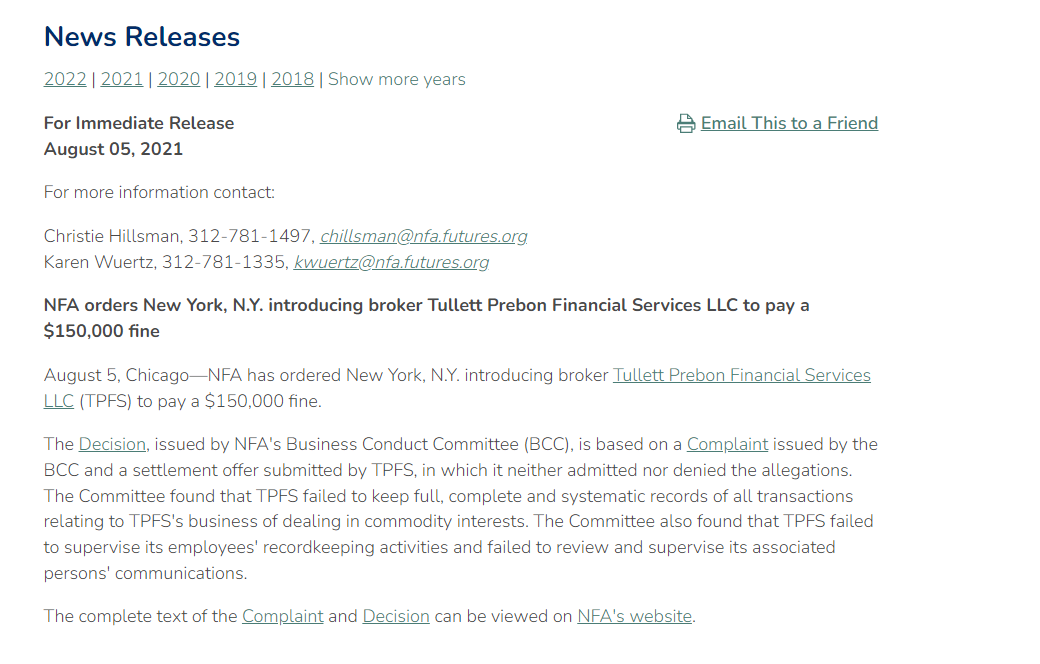The height and width of the screenshot is (664, 1040).
Task: Open the Complaint link issued by the BCC
Action: point(727,444)
